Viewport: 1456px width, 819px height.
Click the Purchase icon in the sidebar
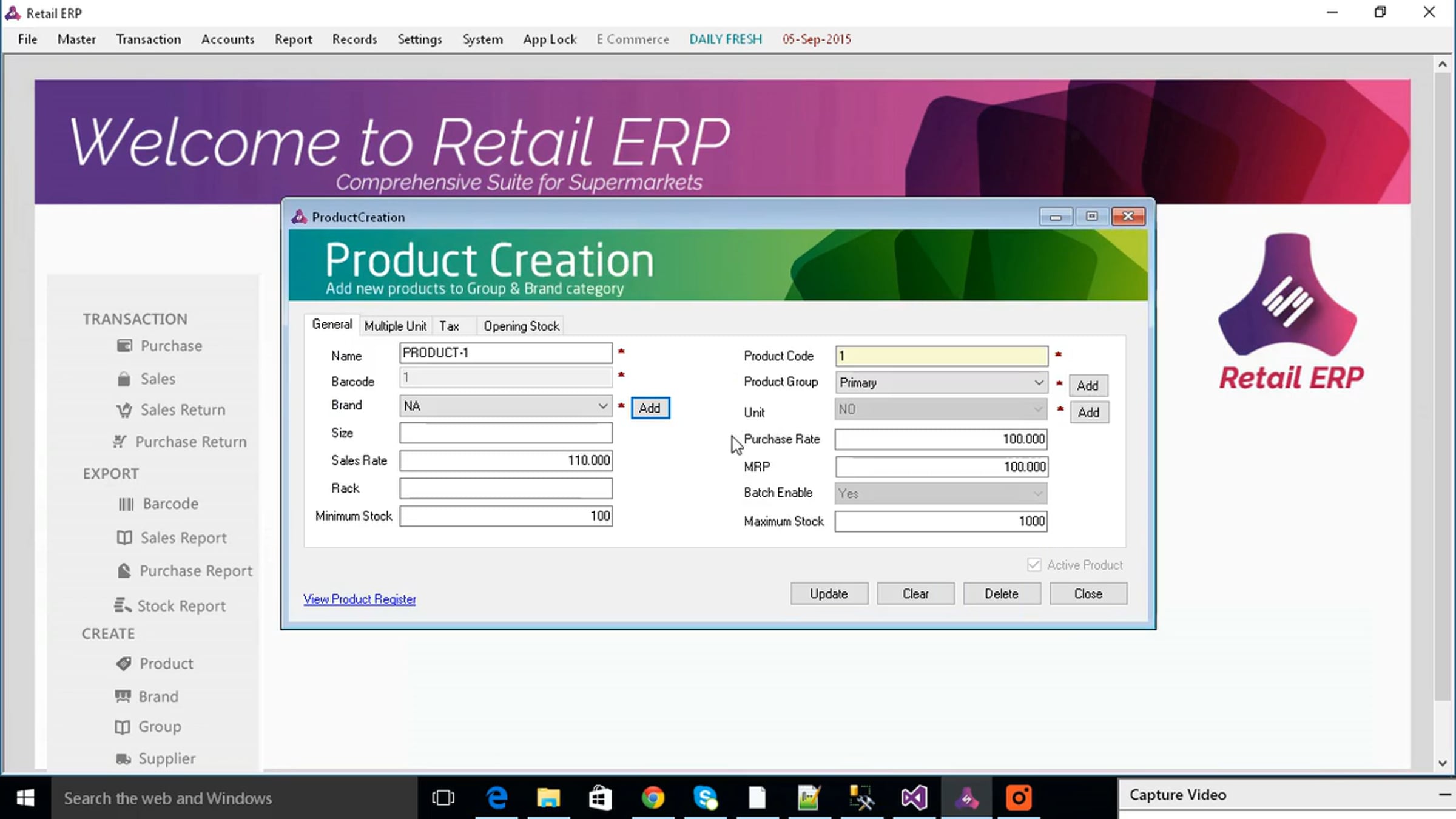tap(124, 346)
